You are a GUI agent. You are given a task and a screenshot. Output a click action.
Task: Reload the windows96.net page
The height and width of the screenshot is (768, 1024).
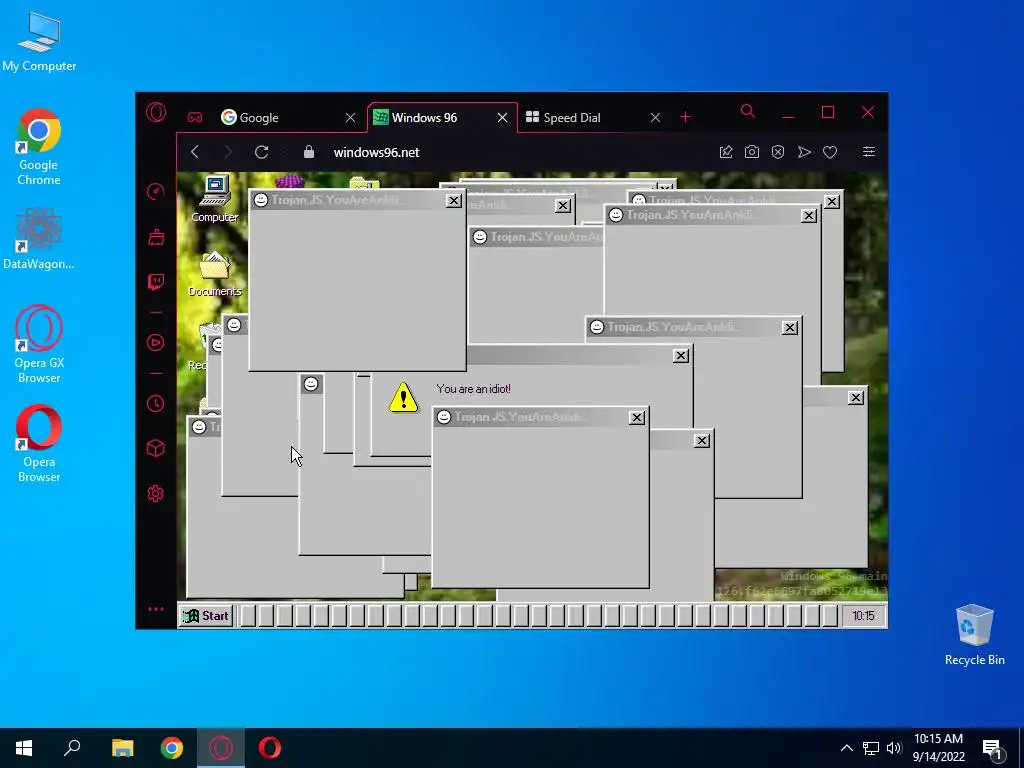click(262, 152)
